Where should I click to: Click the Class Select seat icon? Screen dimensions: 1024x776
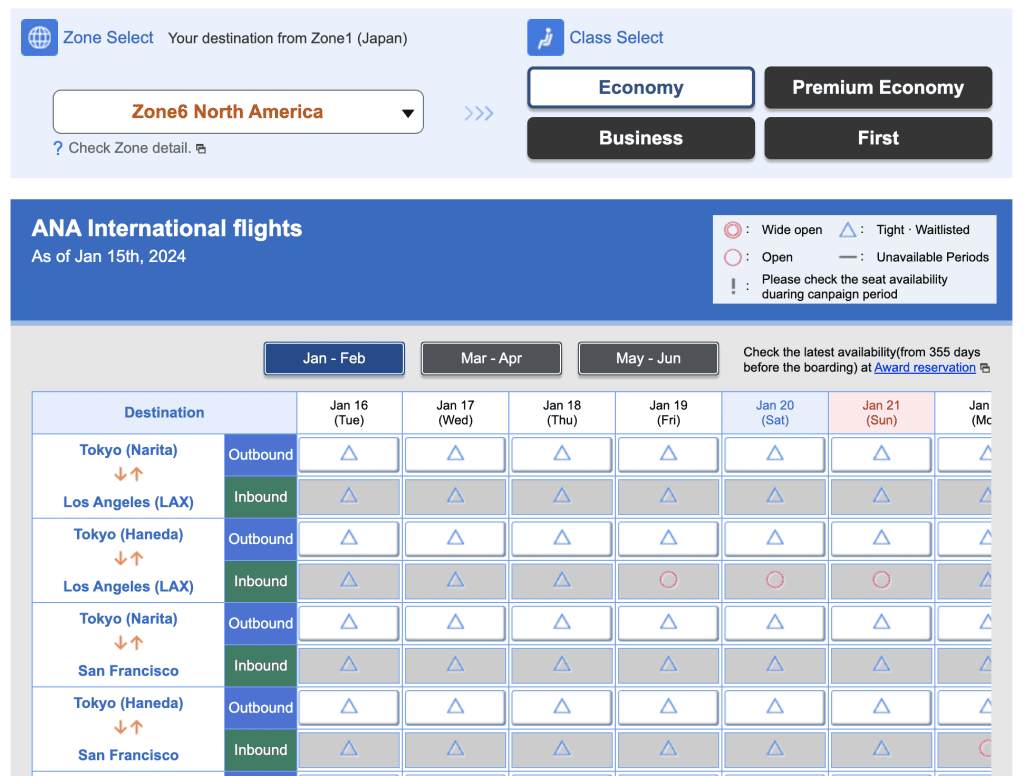[545, 37]
